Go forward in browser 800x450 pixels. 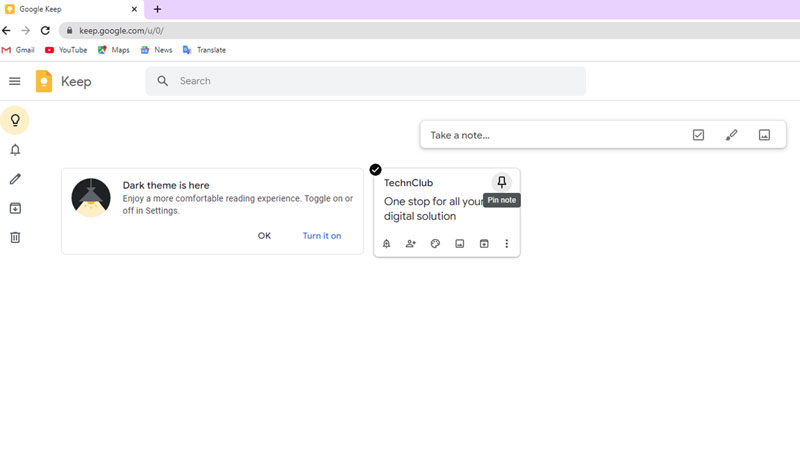(x=26, y=31)
